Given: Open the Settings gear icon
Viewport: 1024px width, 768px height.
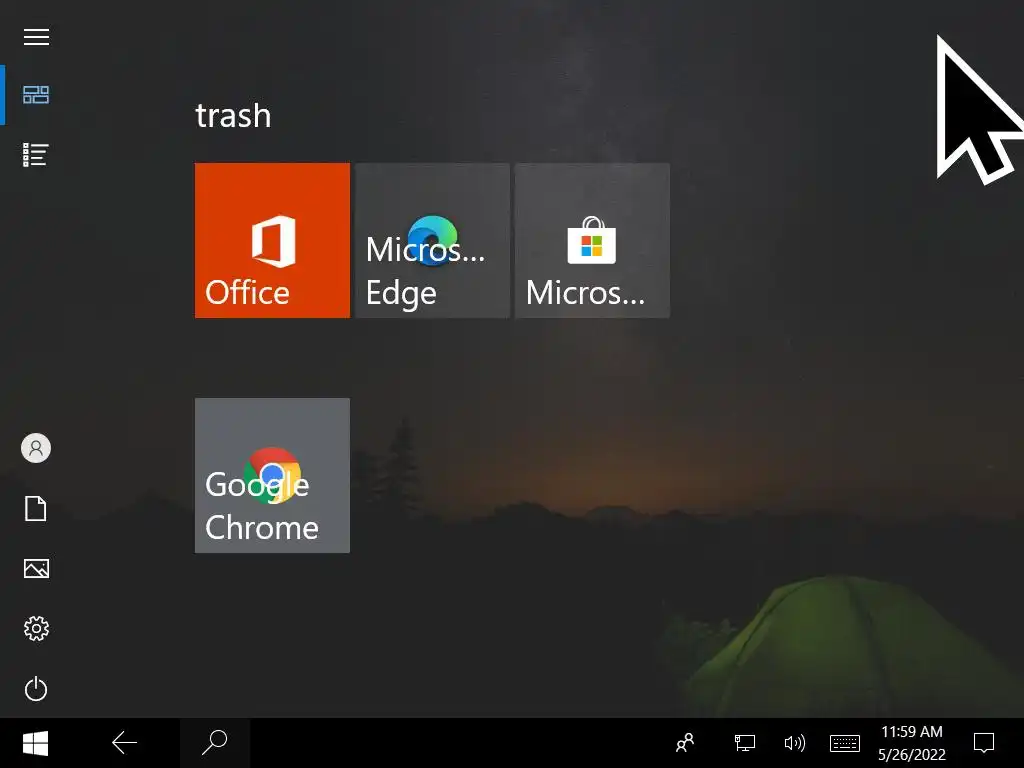Looking at the screenshot, I should coord(36,629).
